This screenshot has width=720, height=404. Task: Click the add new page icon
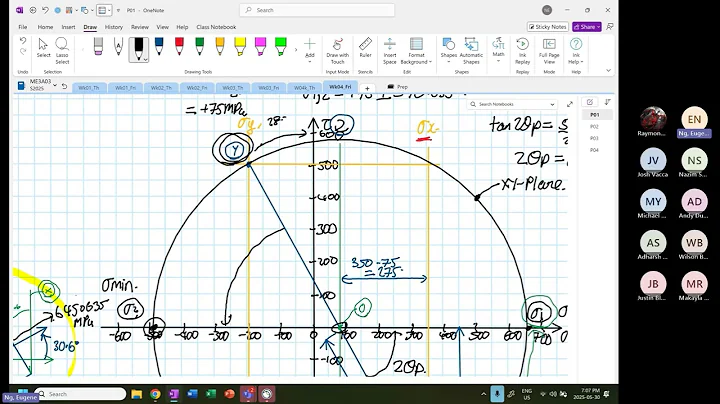point(590,102)
